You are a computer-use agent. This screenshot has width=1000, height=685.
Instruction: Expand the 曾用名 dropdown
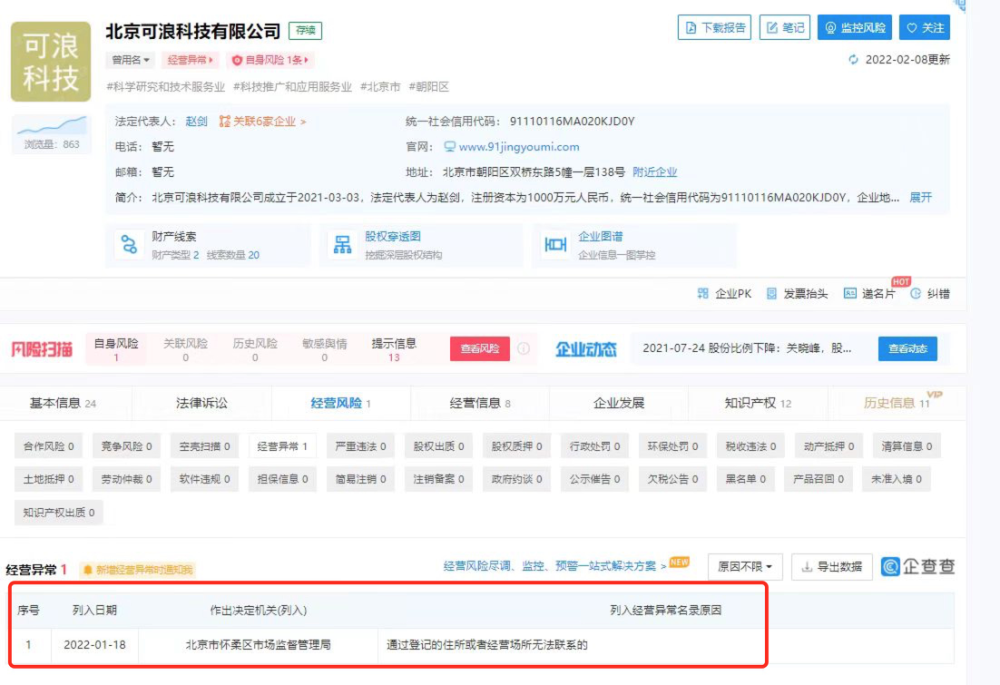pos(131,60)
